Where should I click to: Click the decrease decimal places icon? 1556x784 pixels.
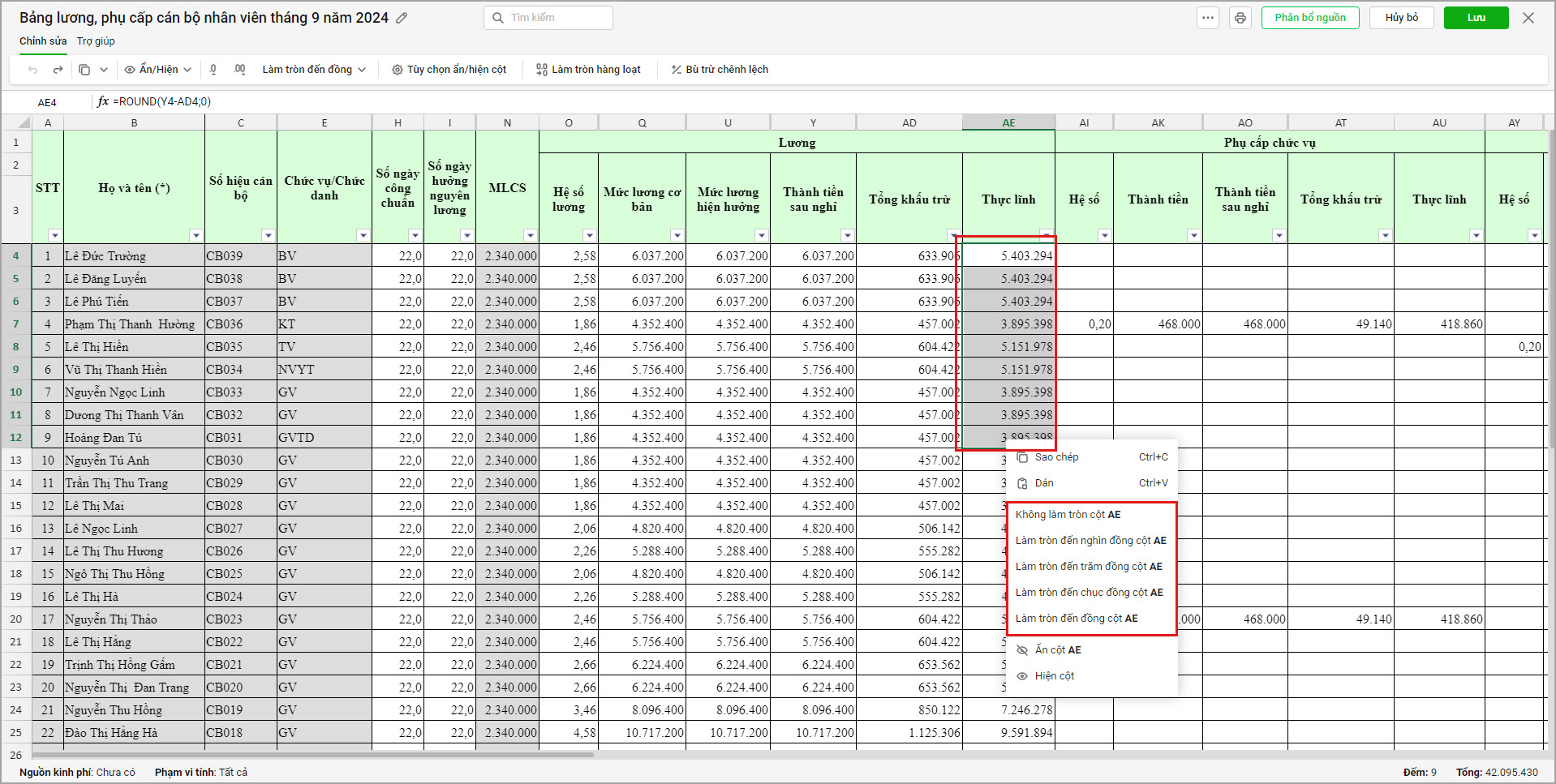213,70
